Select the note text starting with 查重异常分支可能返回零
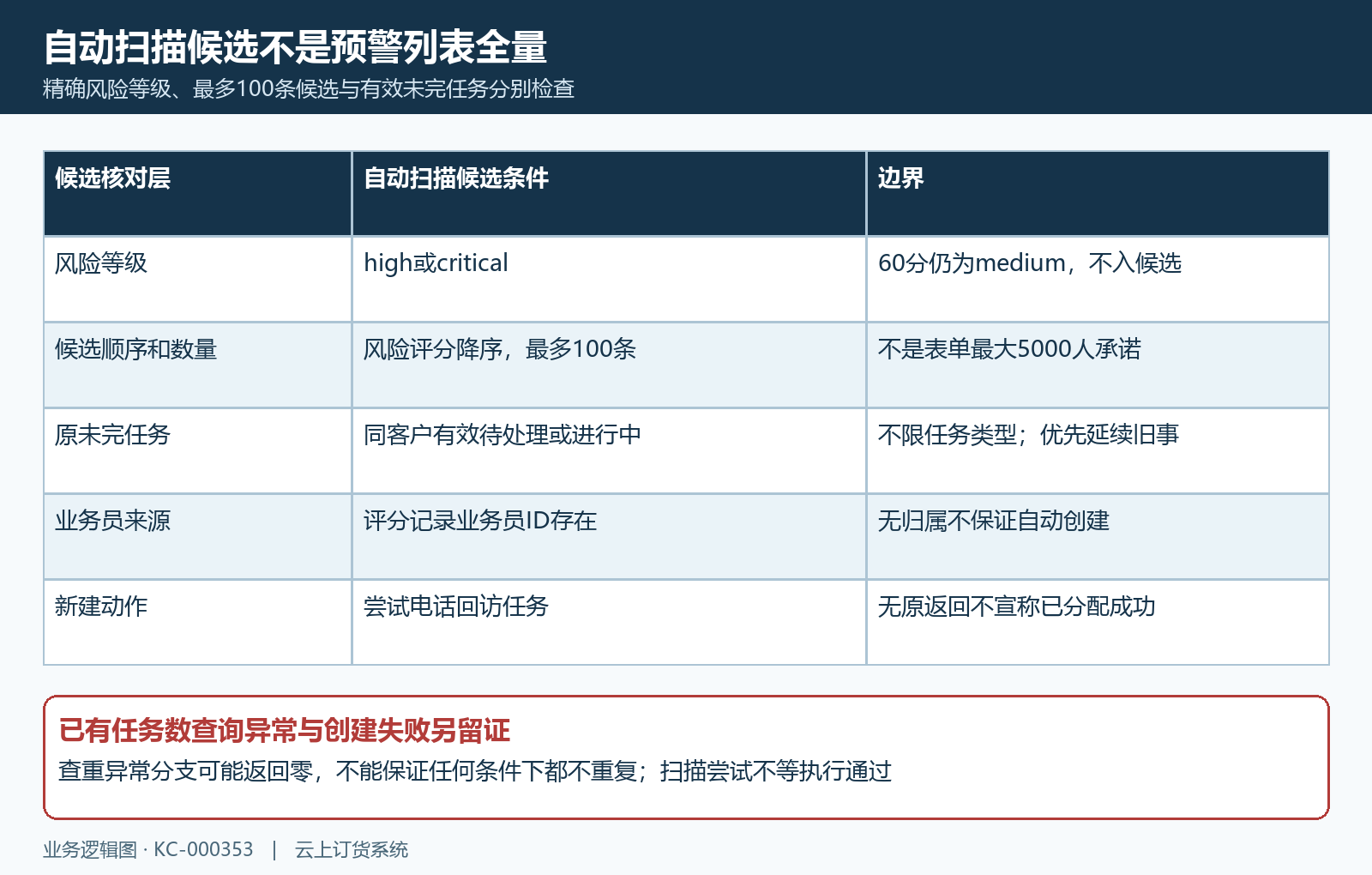Image resolution: width=1372 pixels, height=875 pixels. 475,771
